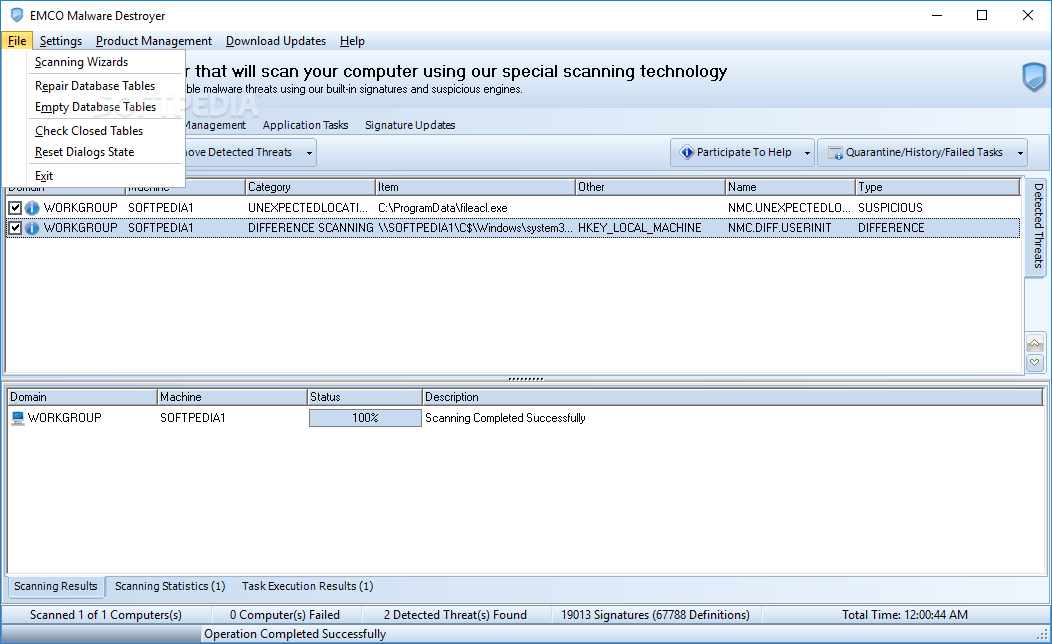This screenshot has width=1052, height=644.
Task: Click the Remove Detected Threats button
Action: click(243, 152)
